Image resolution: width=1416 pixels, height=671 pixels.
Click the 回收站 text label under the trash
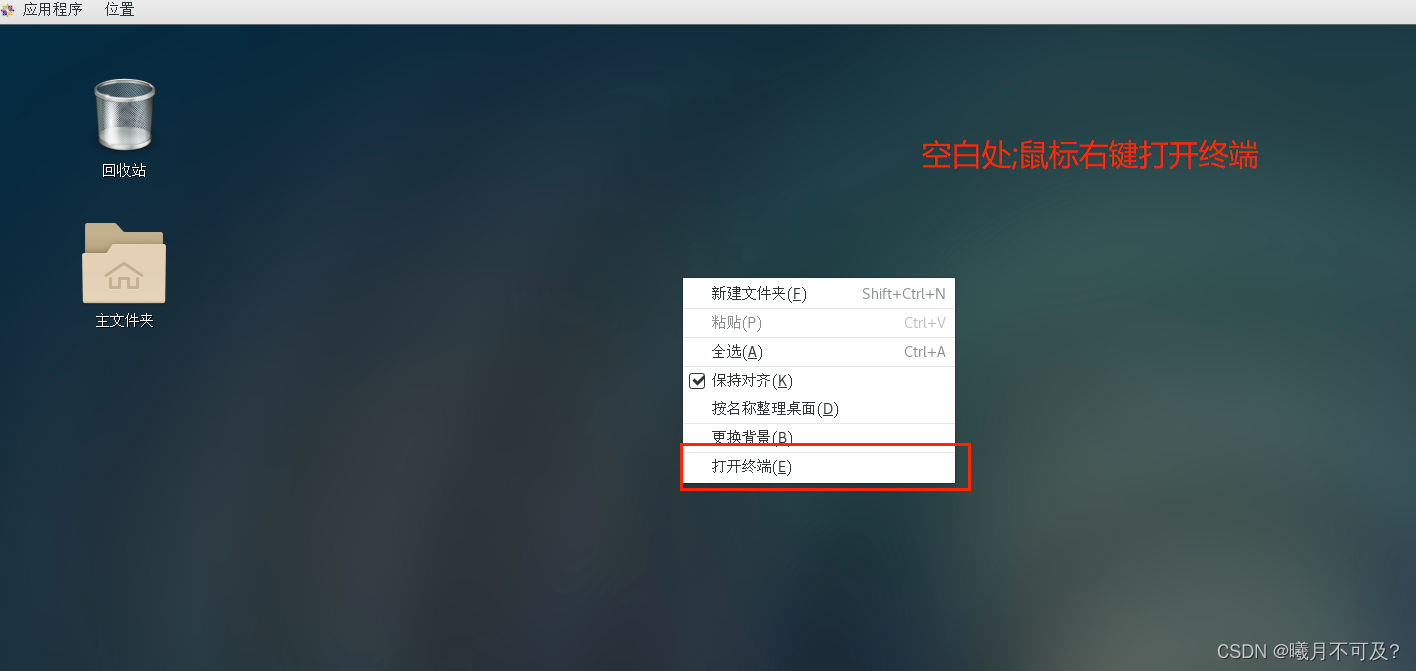pyautogui.click(x=124, y=170)
